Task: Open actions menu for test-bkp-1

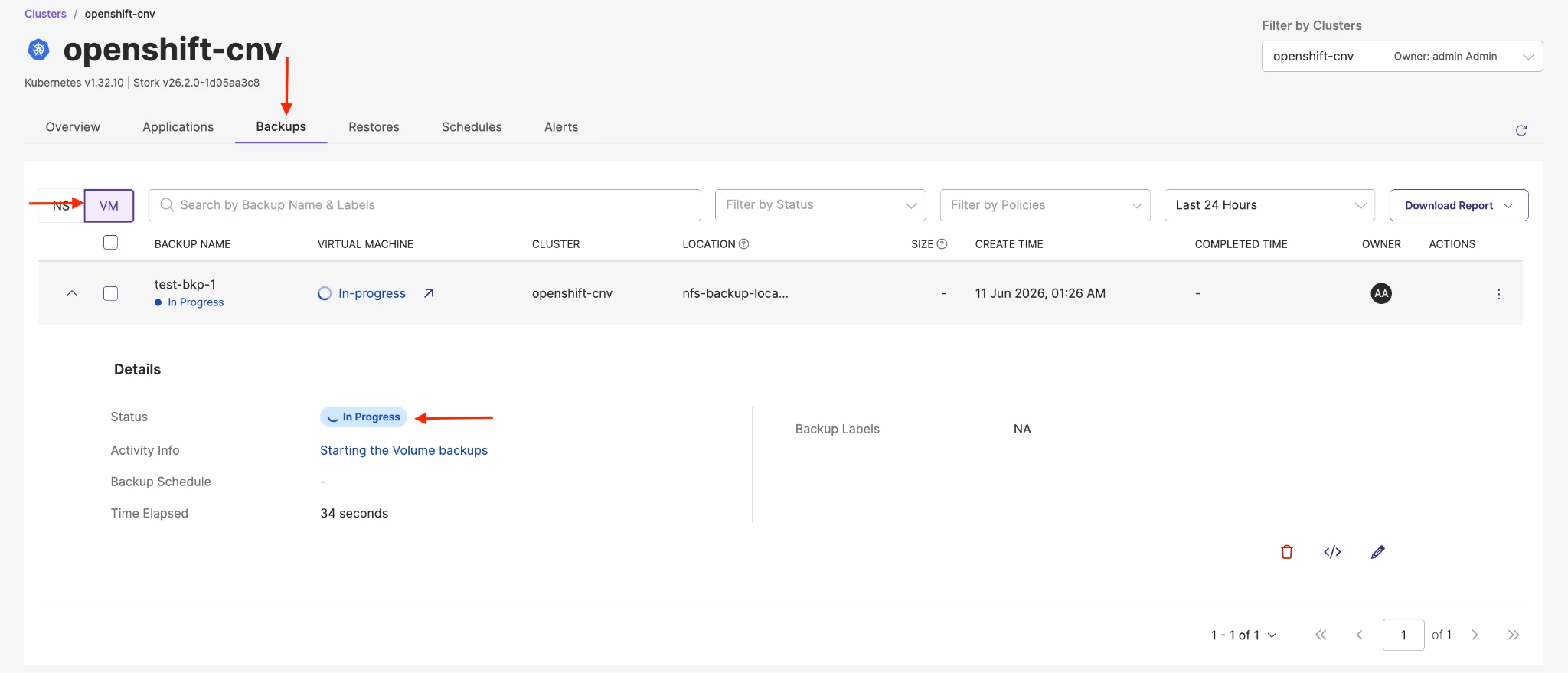Action: pyautogui.click(x=1498, y=294)
